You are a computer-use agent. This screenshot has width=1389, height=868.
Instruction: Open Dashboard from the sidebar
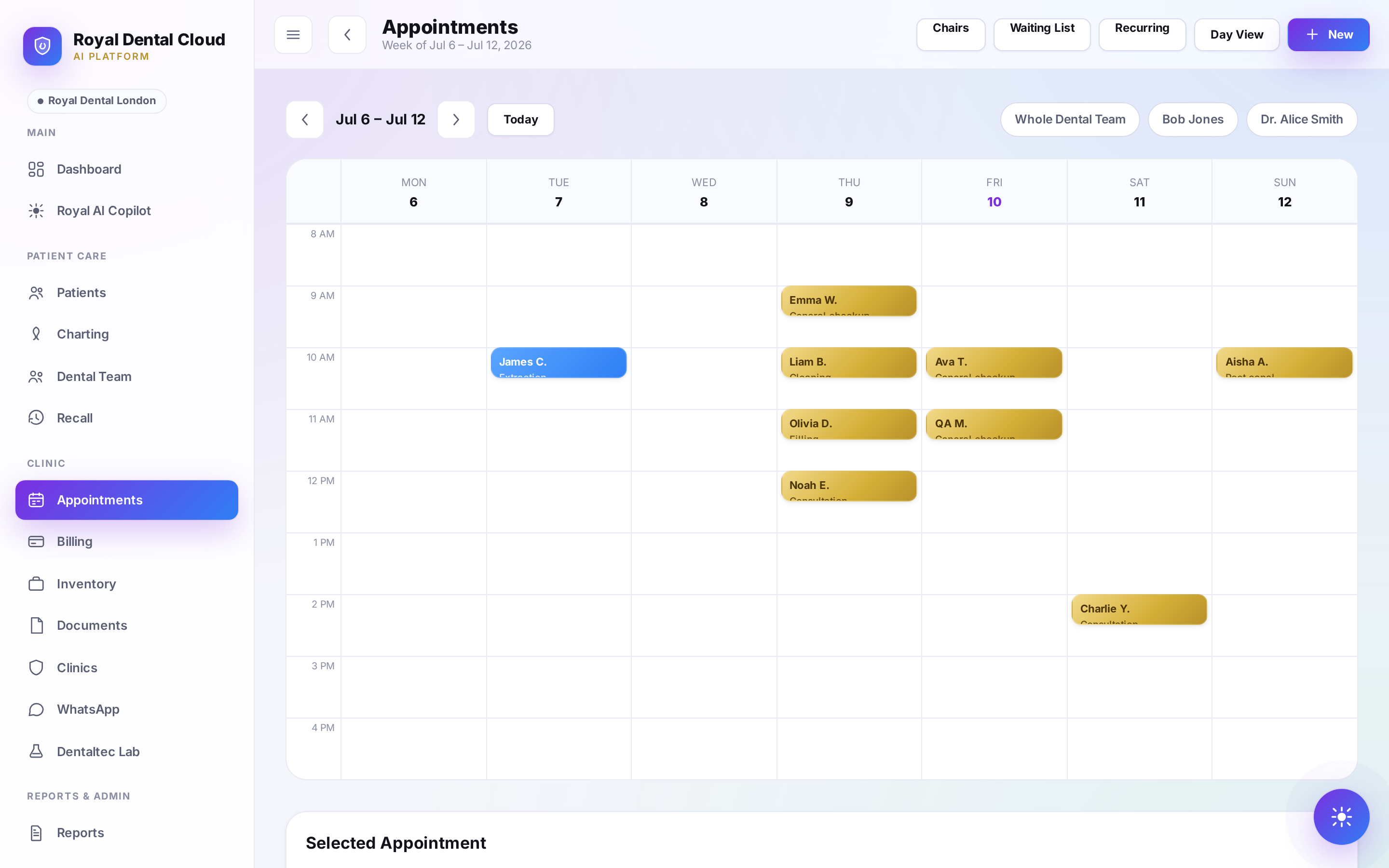(127, 169)
